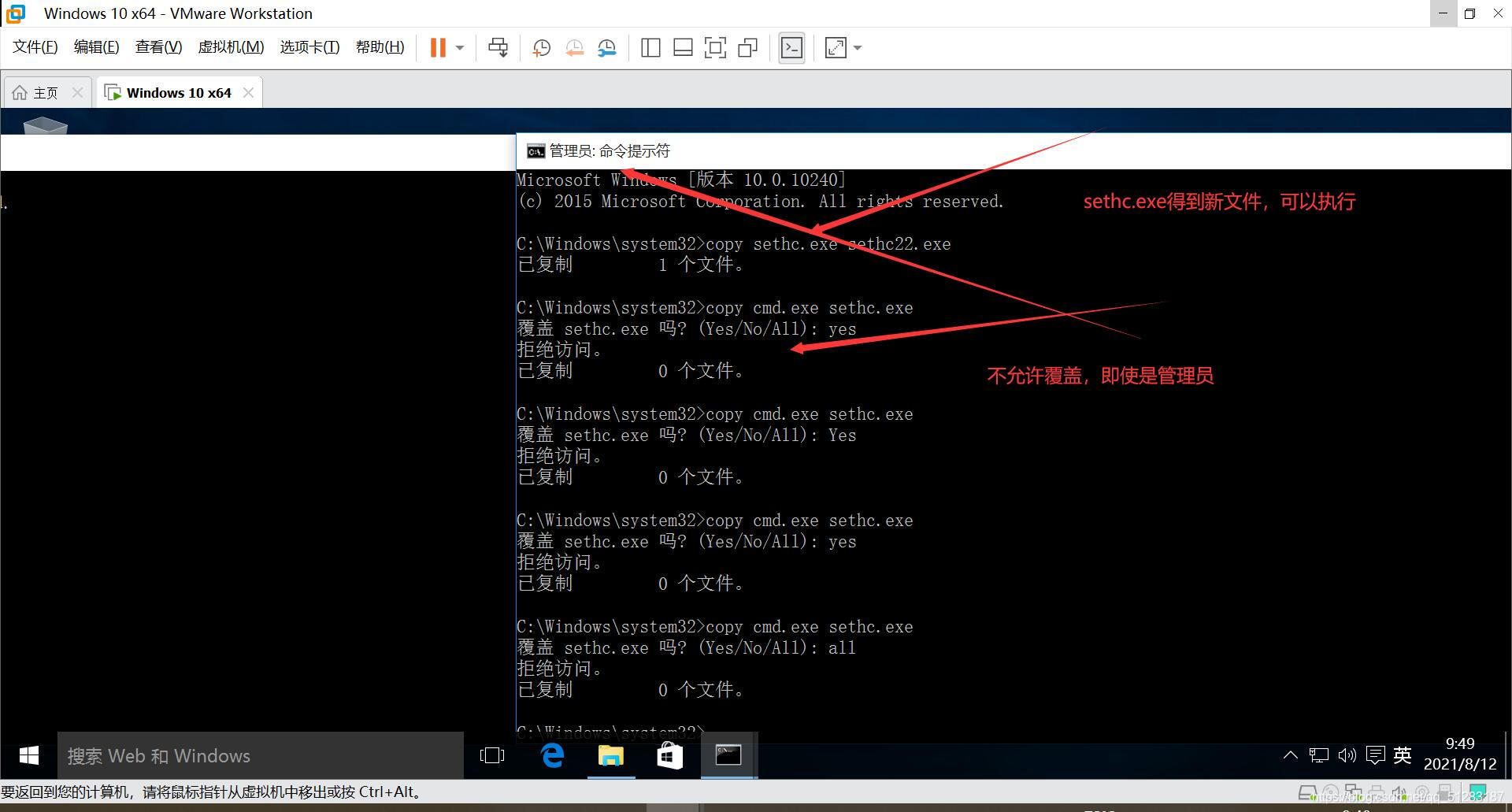This screenshot has height=812, width=1512.
Task: Click the hard disk device status icon
Action: click(x=1307, y=792)
